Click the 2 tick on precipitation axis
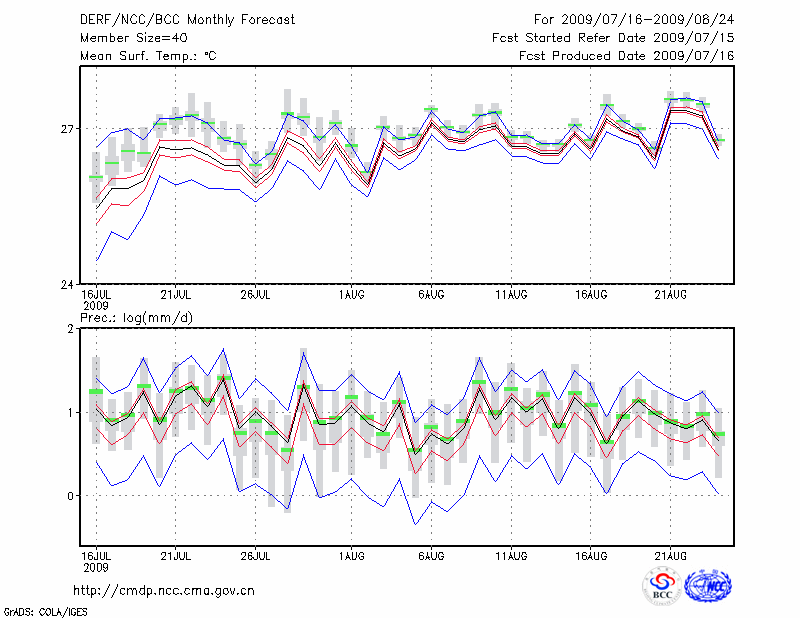The width and height of the screenshot is (800, 618). pos(71,328)
